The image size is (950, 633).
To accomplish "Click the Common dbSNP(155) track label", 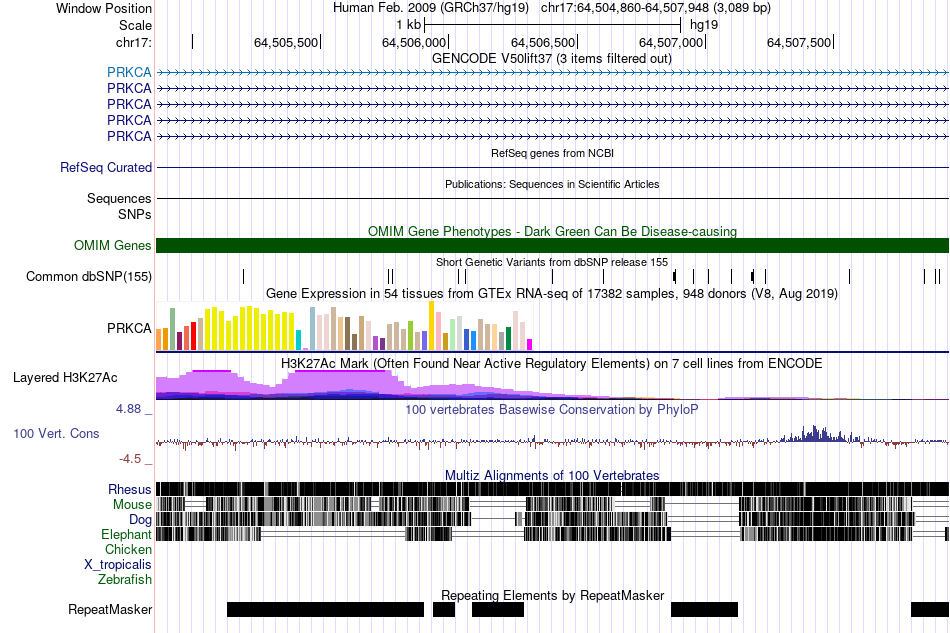I will click(x=88, y=276).
